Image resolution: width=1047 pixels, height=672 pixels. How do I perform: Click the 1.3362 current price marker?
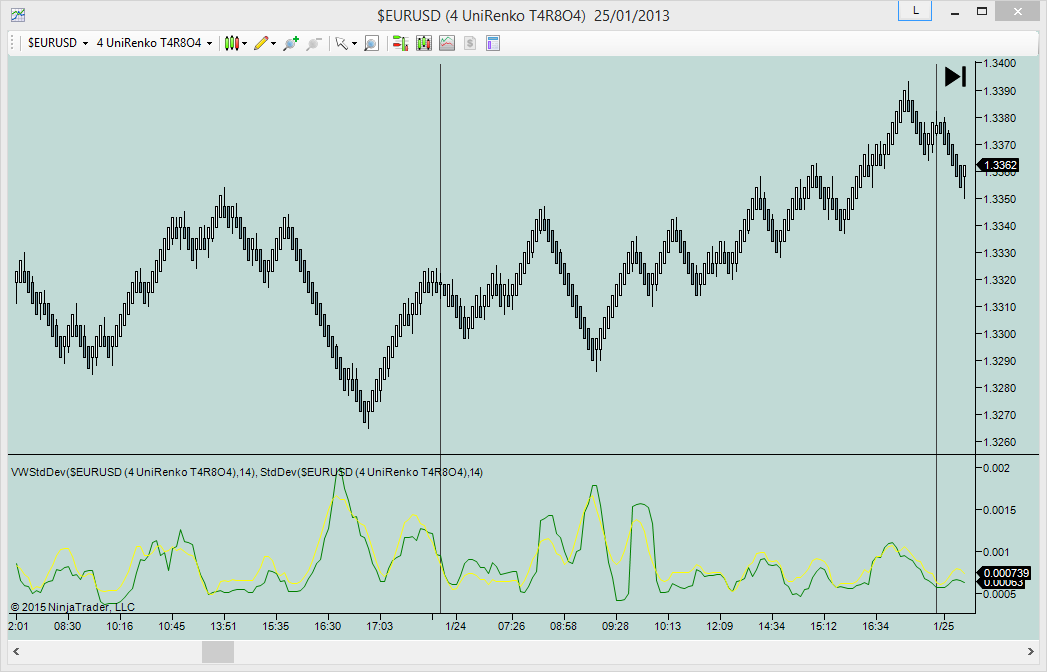pyautogui.click(x=998, y=165)
